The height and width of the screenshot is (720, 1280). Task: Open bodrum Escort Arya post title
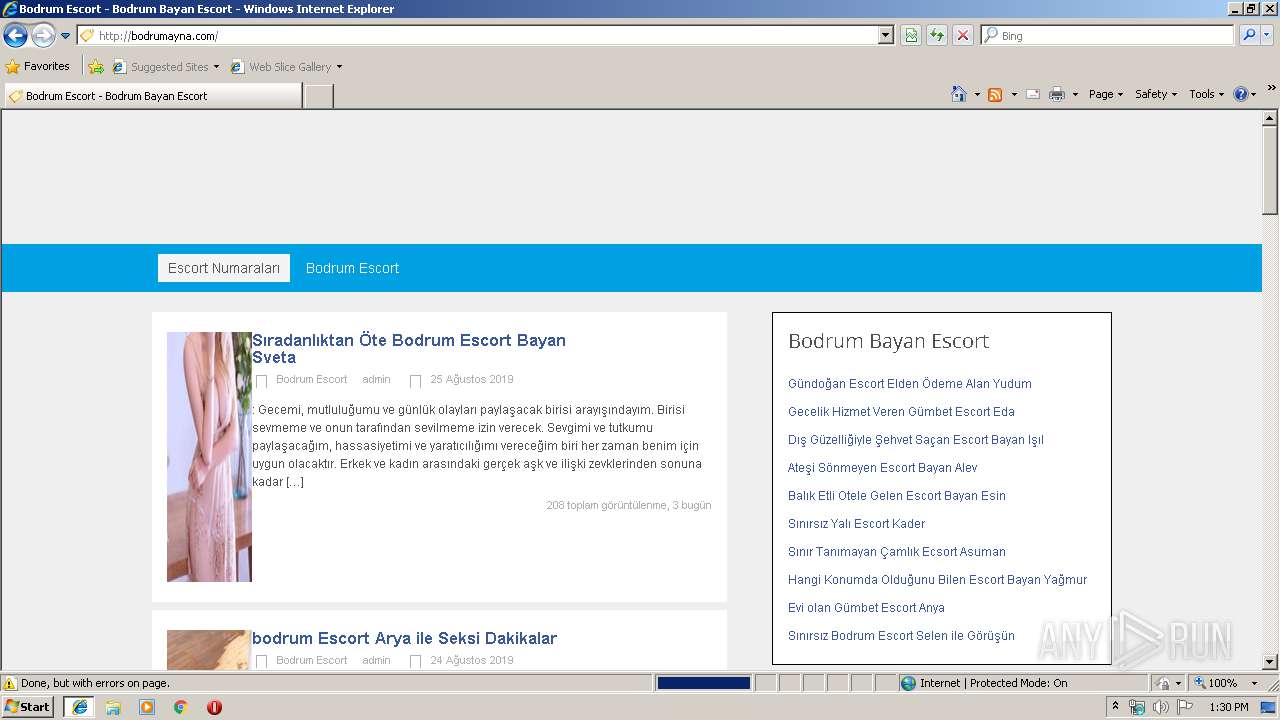pyautogui.click(x=404, y=638)
